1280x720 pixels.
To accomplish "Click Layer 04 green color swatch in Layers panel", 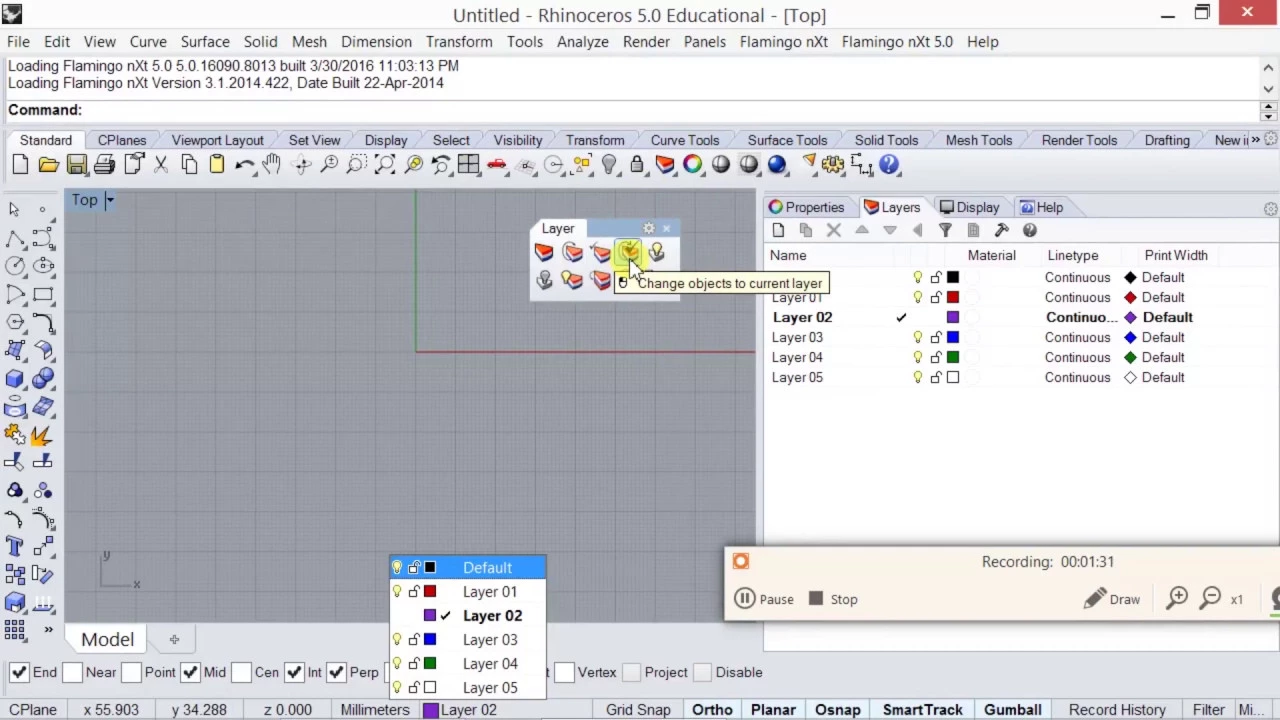I will pos(953,357).
